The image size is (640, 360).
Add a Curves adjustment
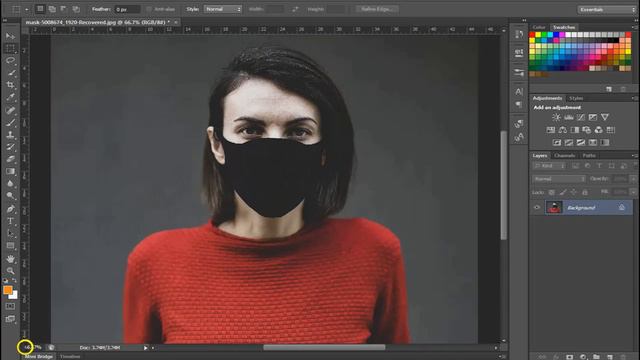[x=580, y=118]
